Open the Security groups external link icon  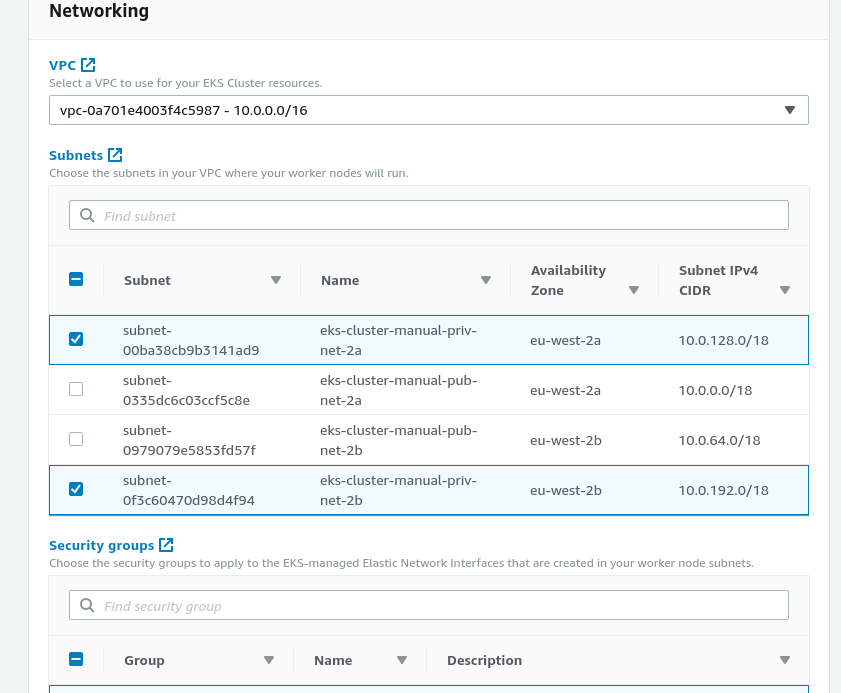coord(166,545)
